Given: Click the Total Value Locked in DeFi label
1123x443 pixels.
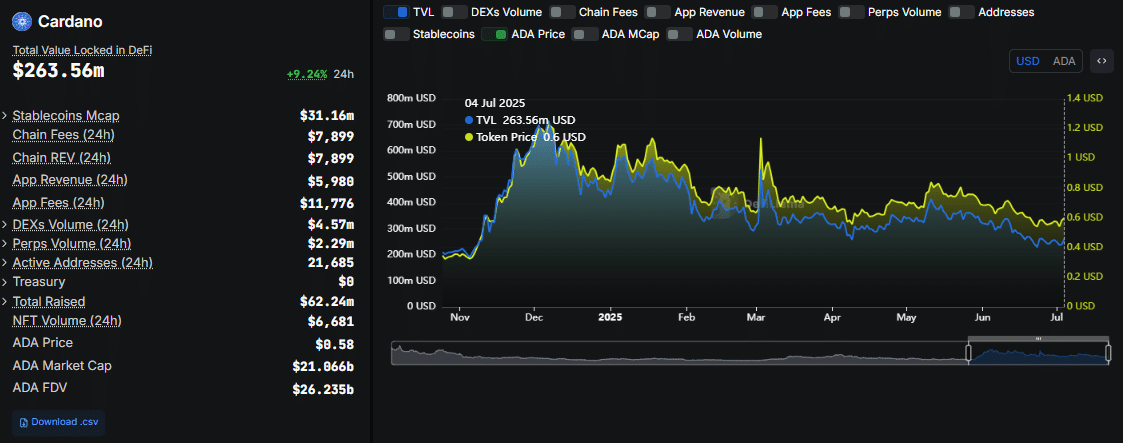Looking at the screenshot, I should (x=82, y=50).
